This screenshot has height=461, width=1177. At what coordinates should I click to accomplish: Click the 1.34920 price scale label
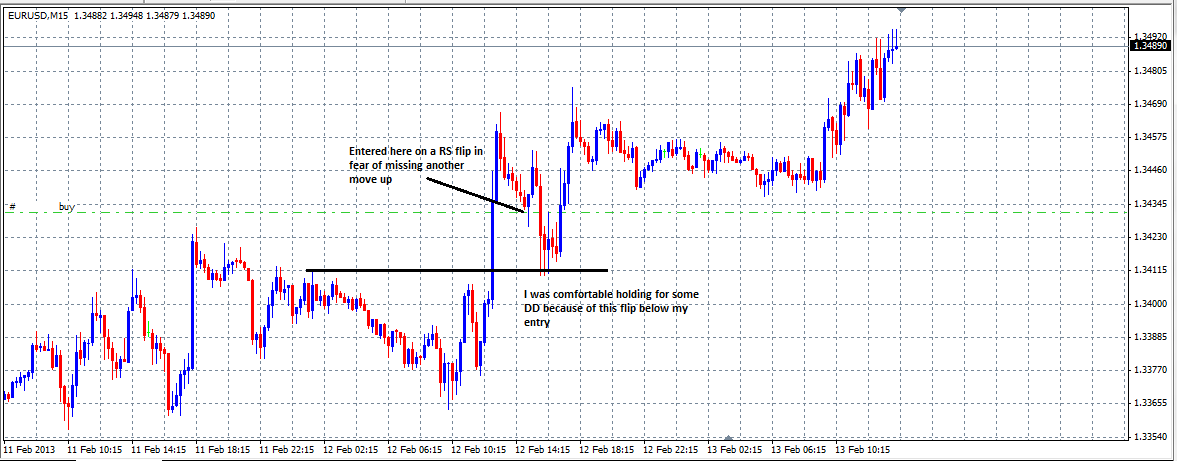(x=1151, y=36)
